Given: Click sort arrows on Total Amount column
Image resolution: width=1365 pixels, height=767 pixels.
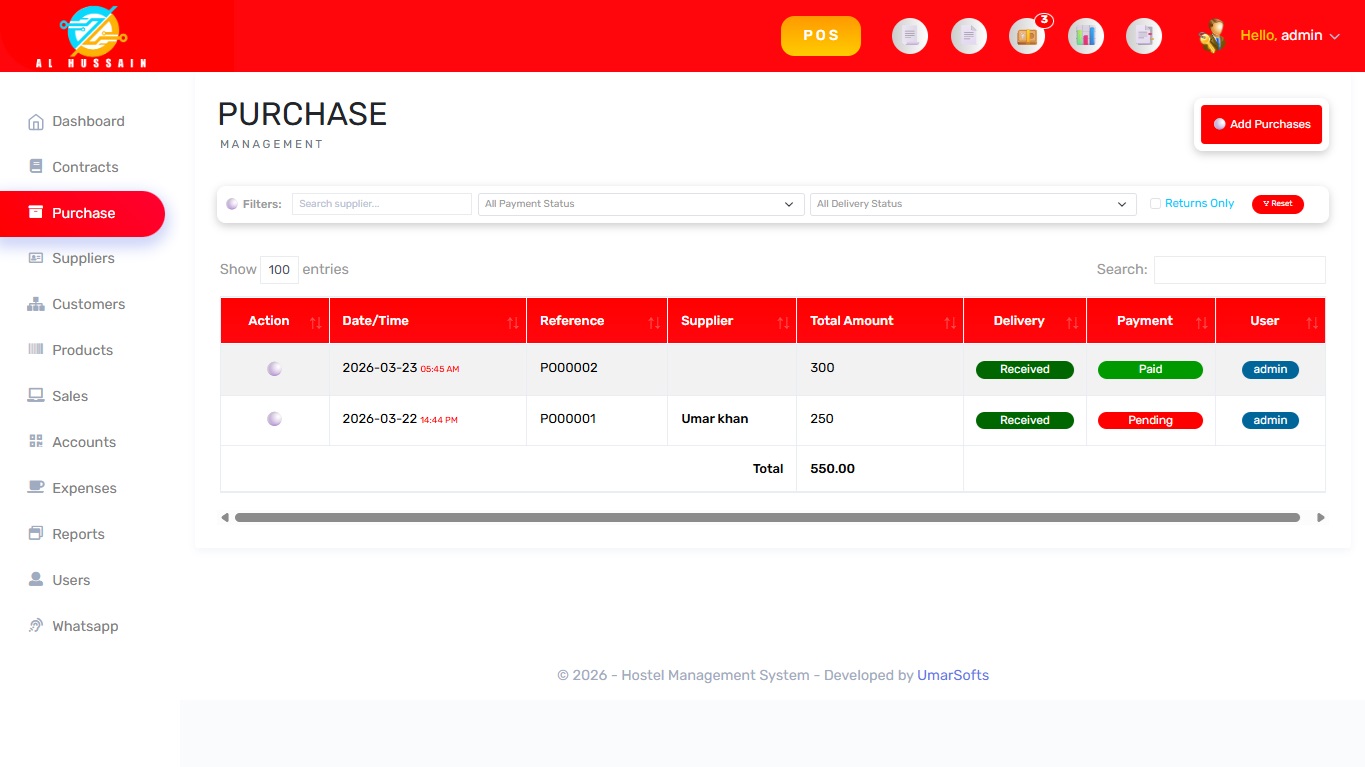Looking at the screenshot, I should point(949,322).
